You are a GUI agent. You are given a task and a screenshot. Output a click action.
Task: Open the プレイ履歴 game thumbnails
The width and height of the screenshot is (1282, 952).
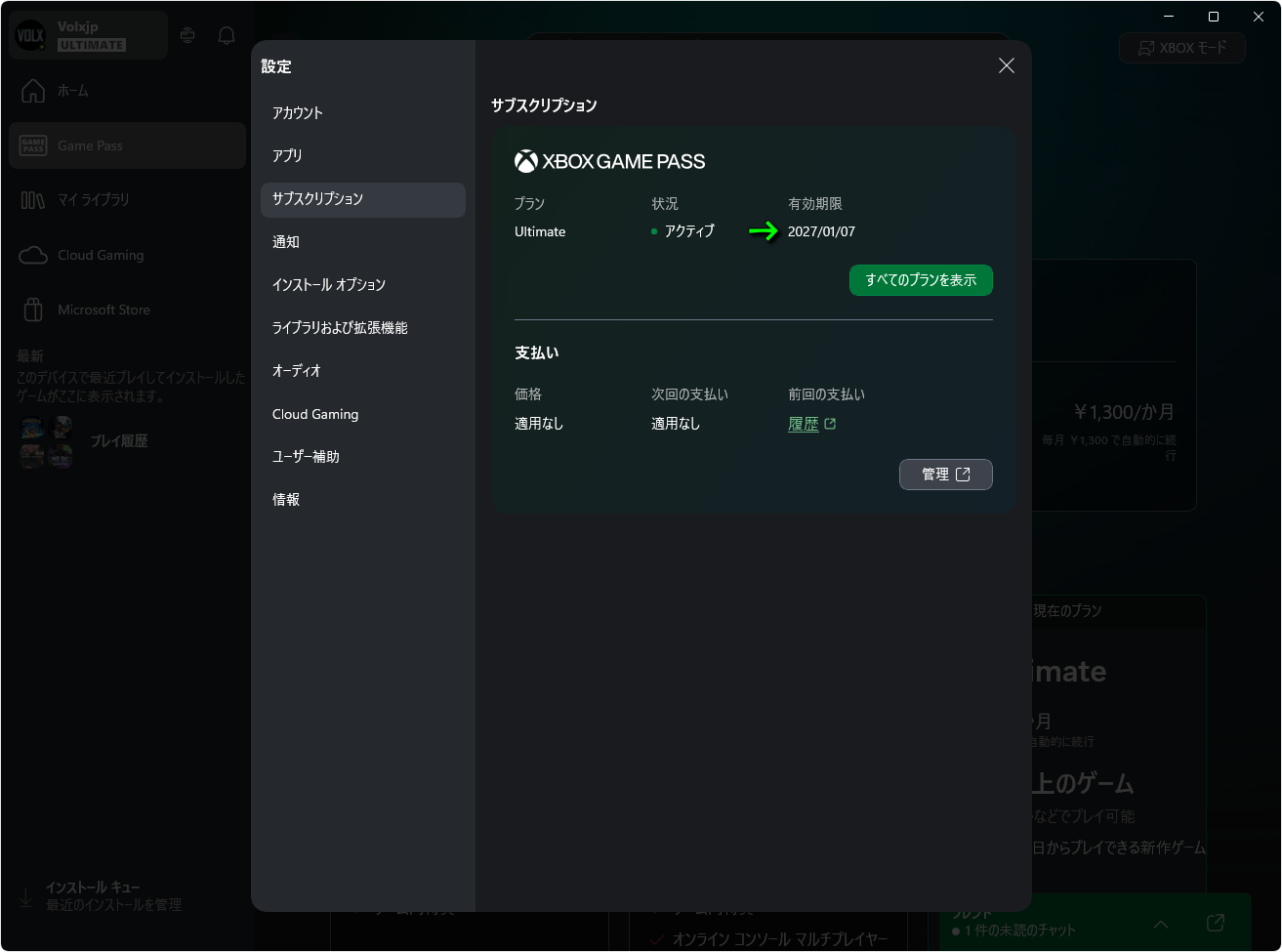point(47,441)
